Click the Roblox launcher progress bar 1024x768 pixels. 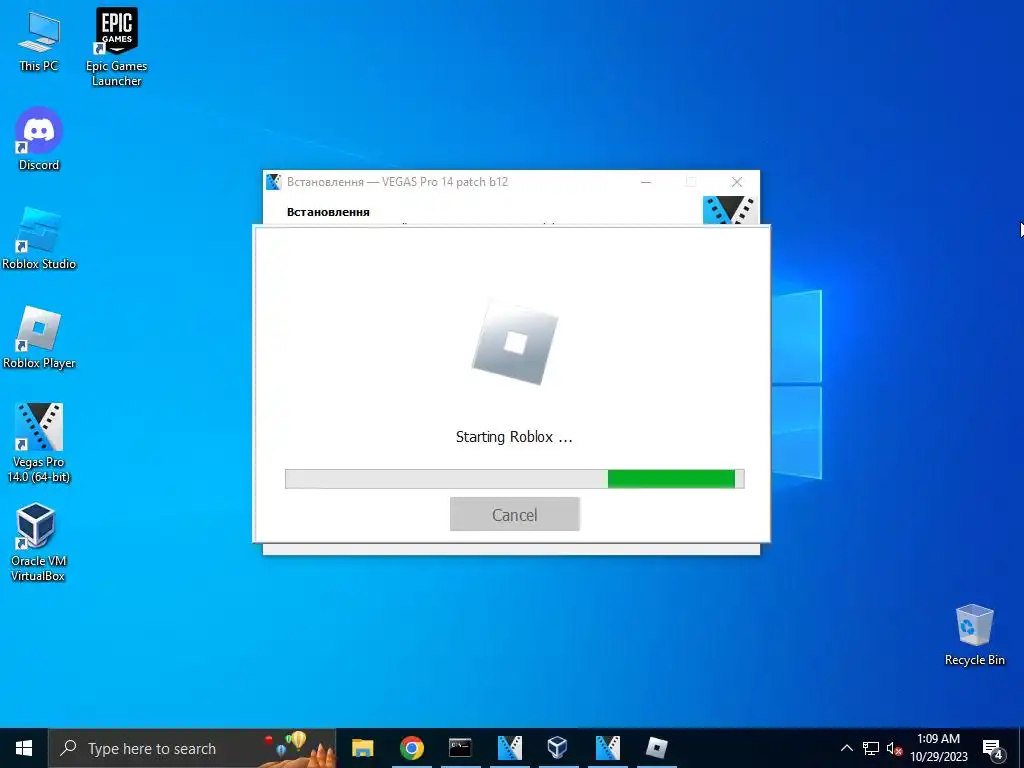[515, 479]
